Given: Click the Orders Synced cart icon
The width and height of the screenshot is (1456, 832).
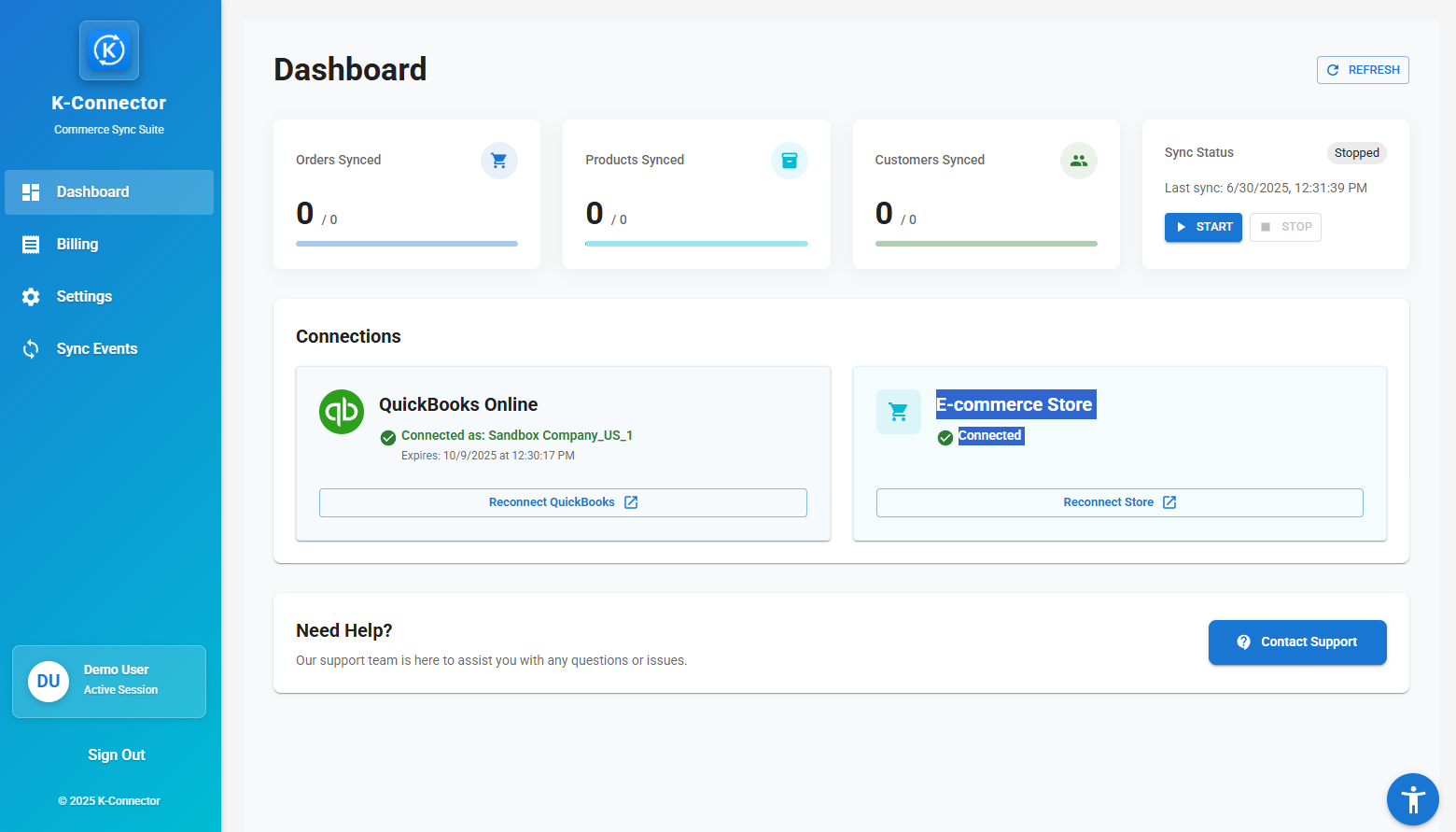Looking at the screenshot, I should click(x=499, y=161).
